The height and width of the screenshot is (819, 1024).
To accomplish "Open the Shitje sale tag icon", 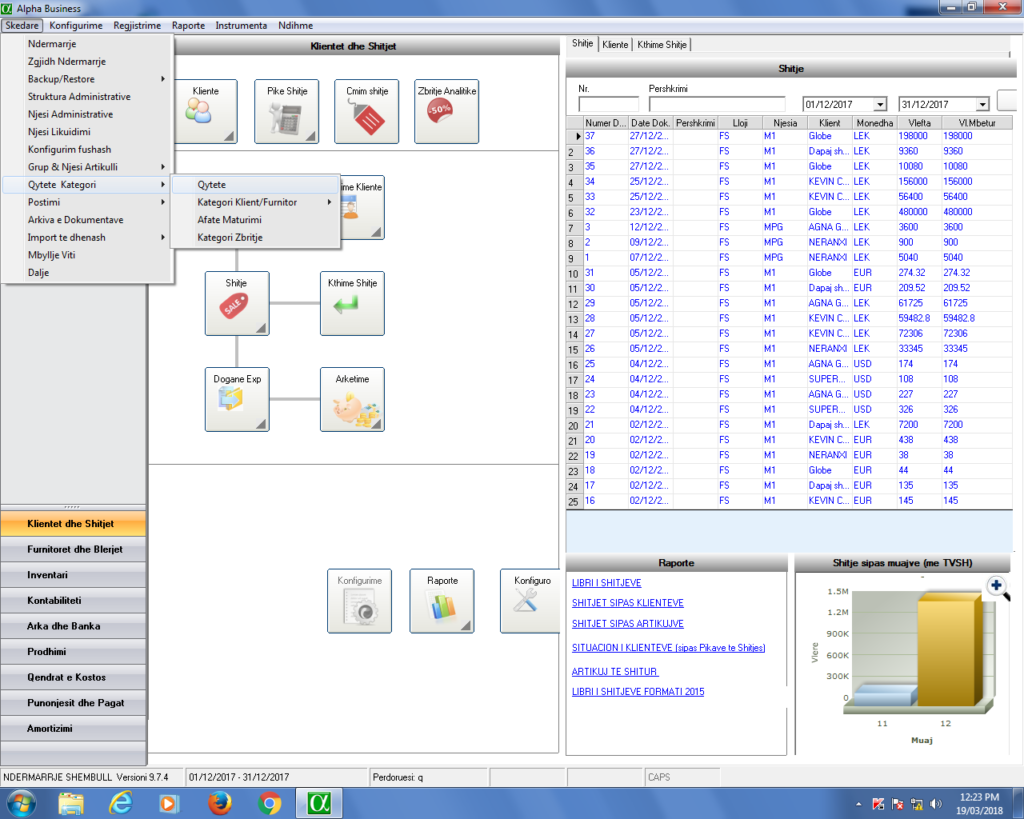I will [237, 303].
